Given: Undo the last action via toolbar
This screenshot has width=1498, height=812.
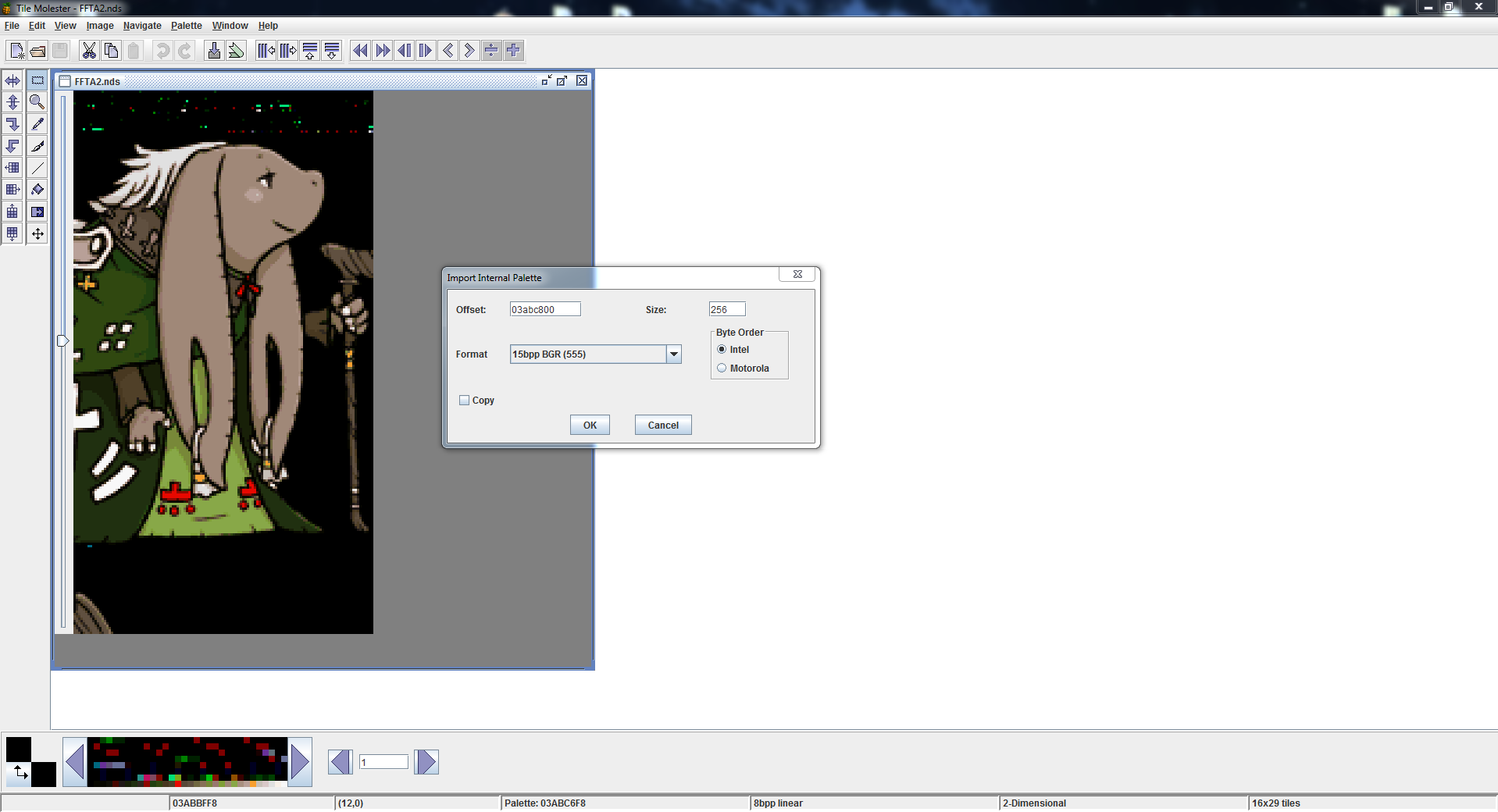Looking at the screenshot, I should click(162, 51).
